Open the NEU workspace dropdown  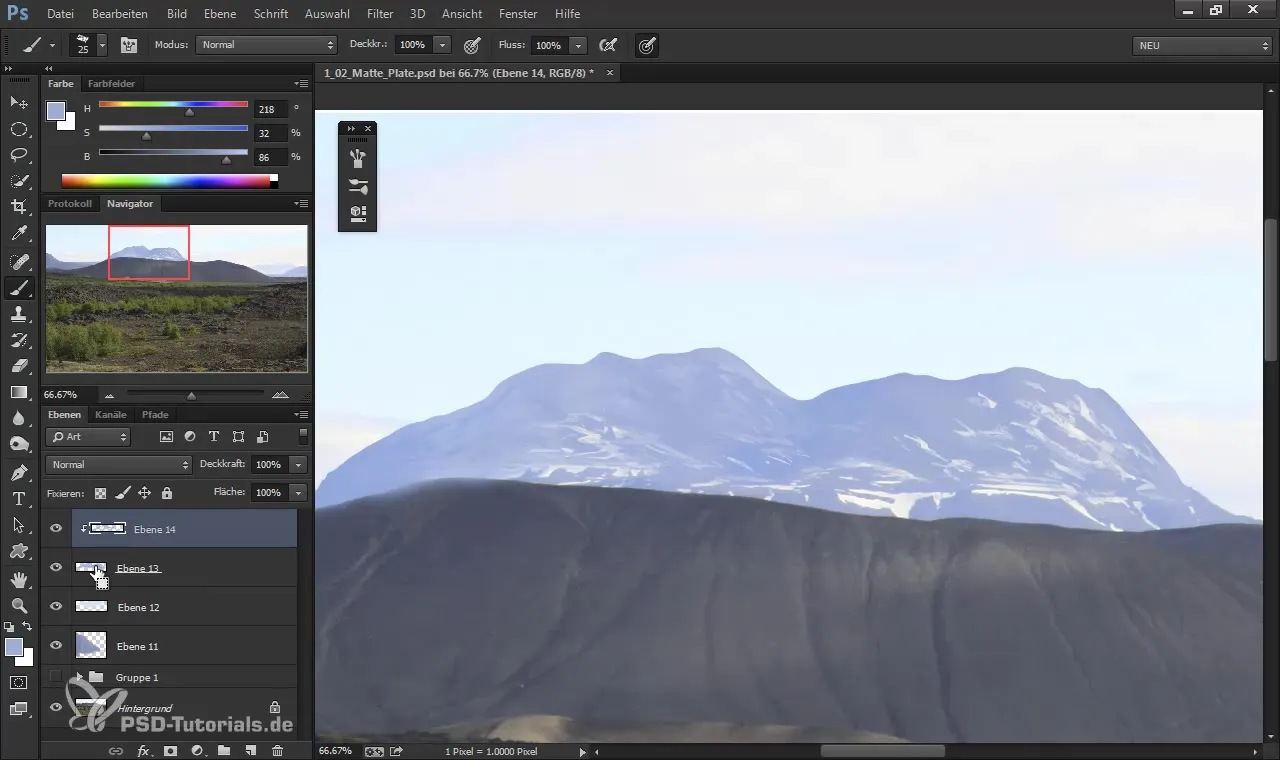[1201, 45]
